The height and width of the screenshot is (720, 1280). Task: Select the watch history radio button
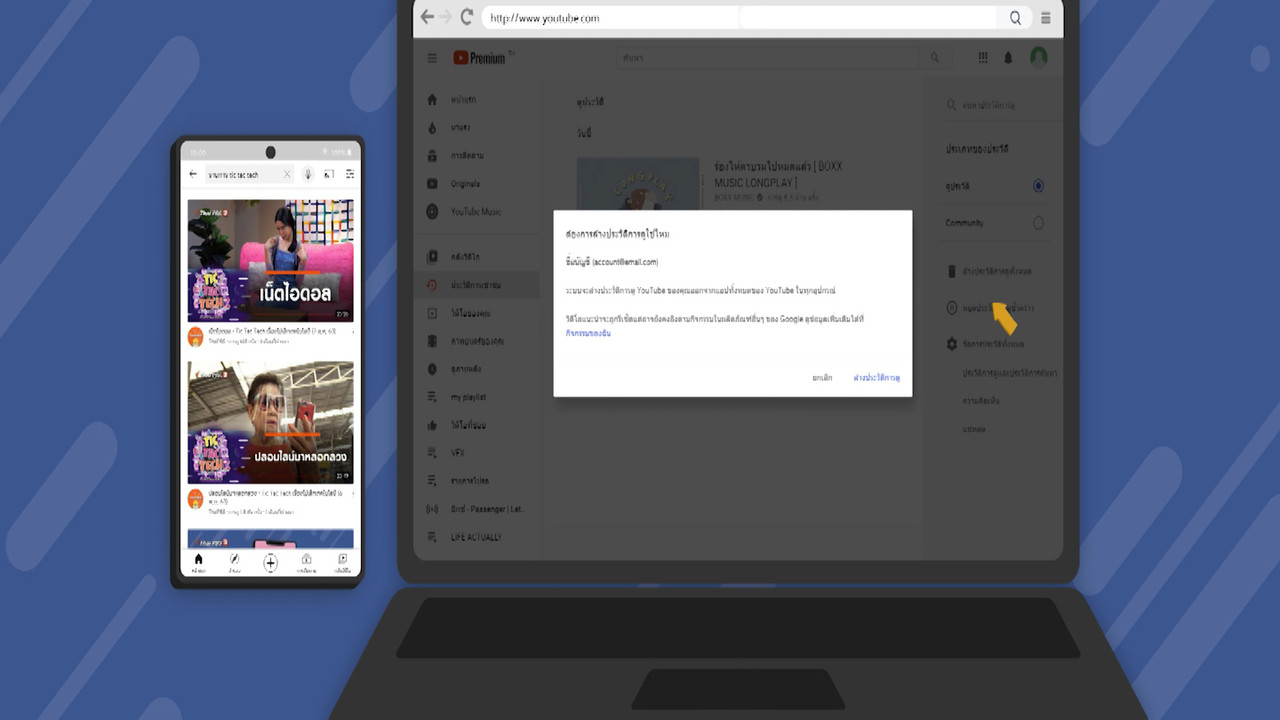click(x=1038, y=186)
